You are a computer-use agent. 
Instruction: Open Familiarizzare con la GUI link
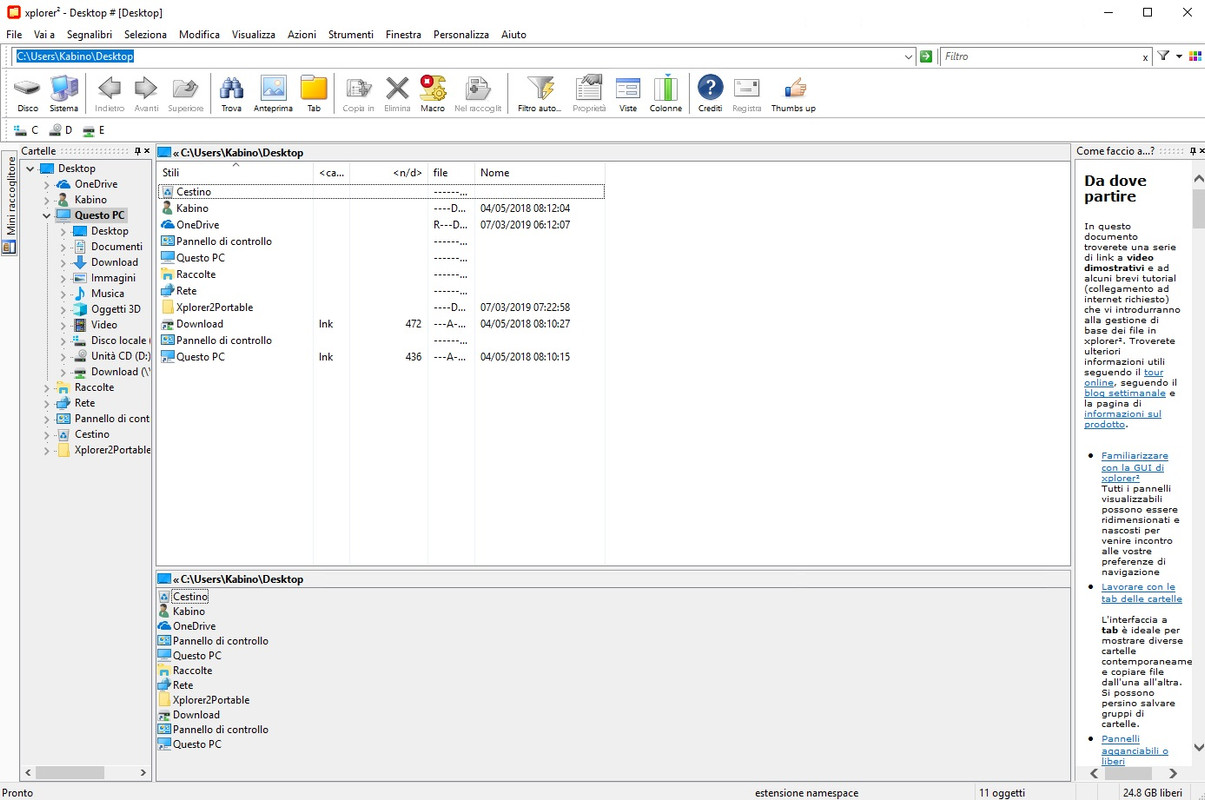[x=1134, y=467]
